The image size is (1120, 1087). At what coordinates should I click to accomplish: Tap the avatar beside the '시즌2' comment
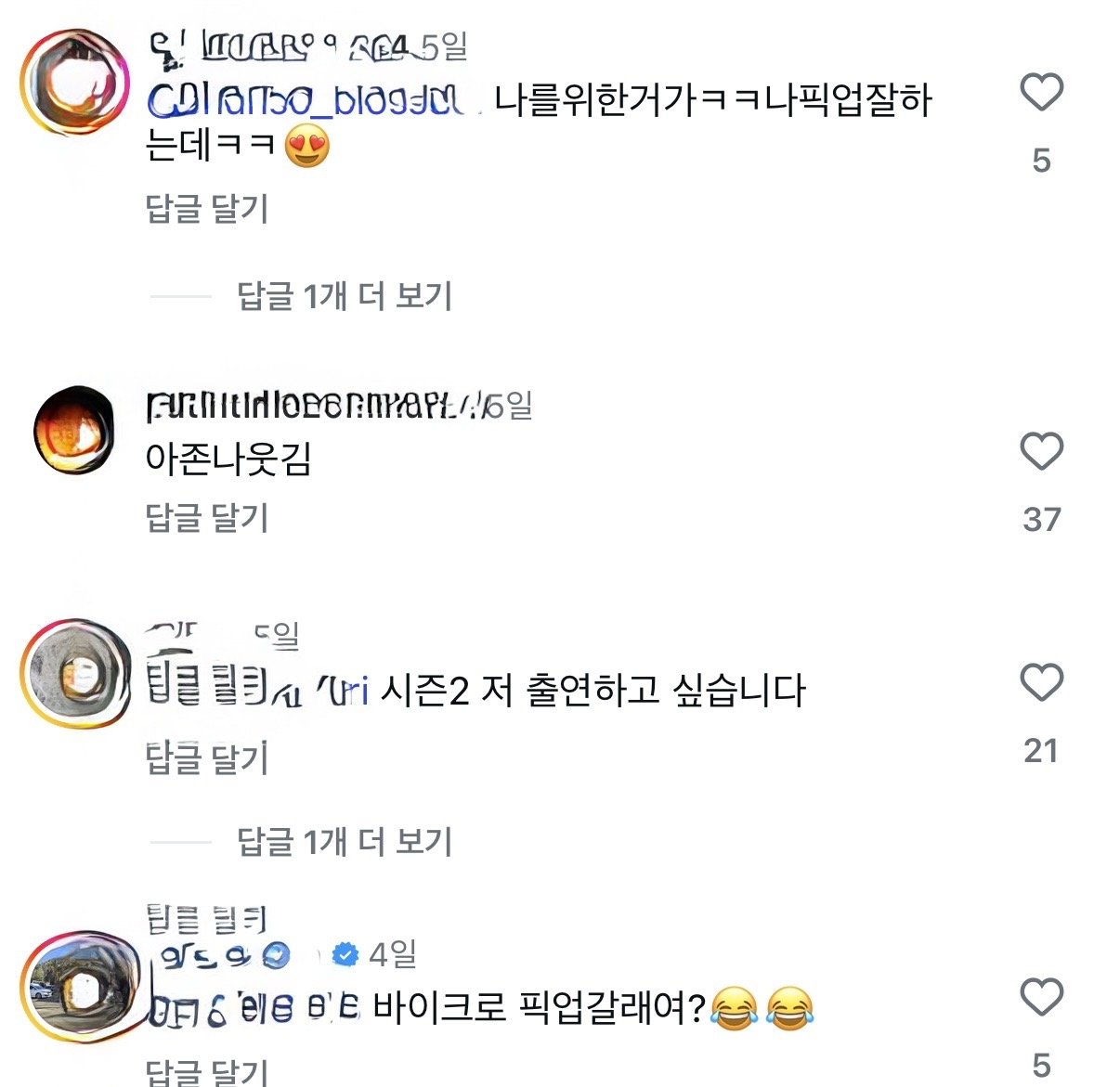(x=74, y=675)
